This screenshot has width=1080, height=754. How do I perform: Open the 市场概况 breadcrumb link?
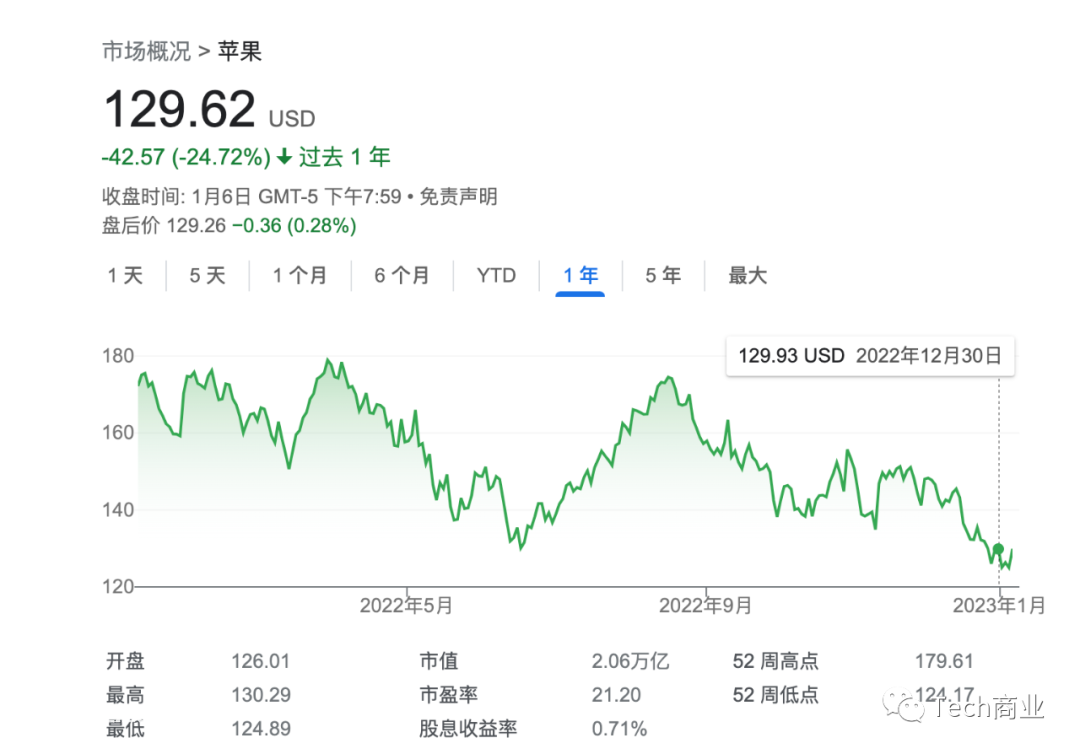(147, 52)
